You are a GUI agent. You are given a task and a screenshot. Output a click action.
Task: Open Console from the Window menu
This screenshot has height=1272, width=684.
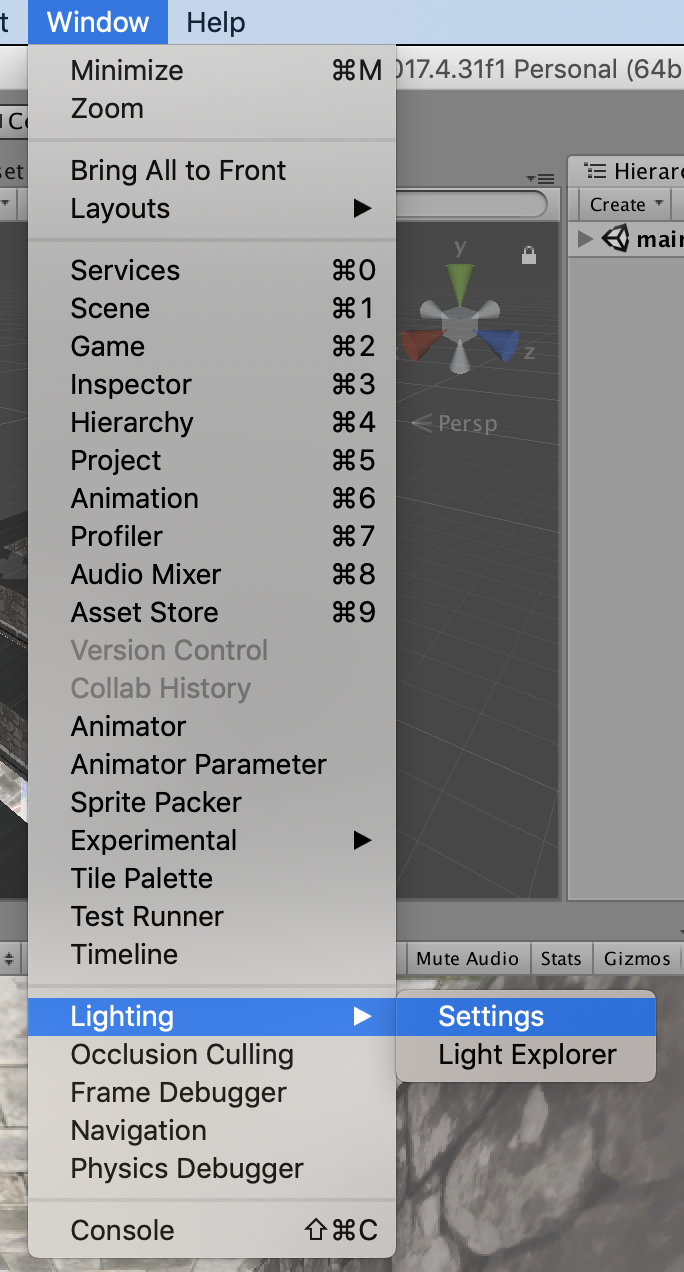coord(123,1231)
